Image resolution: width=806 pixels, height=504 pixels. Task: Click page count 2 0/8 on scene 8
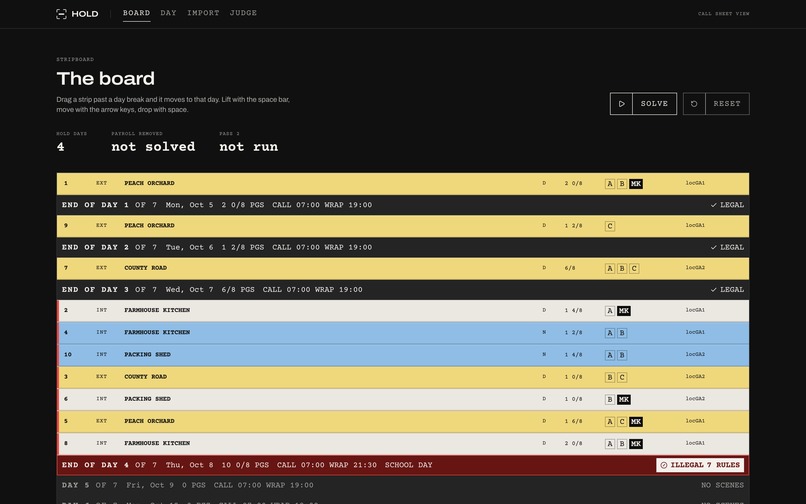click(x=574, y=443)
